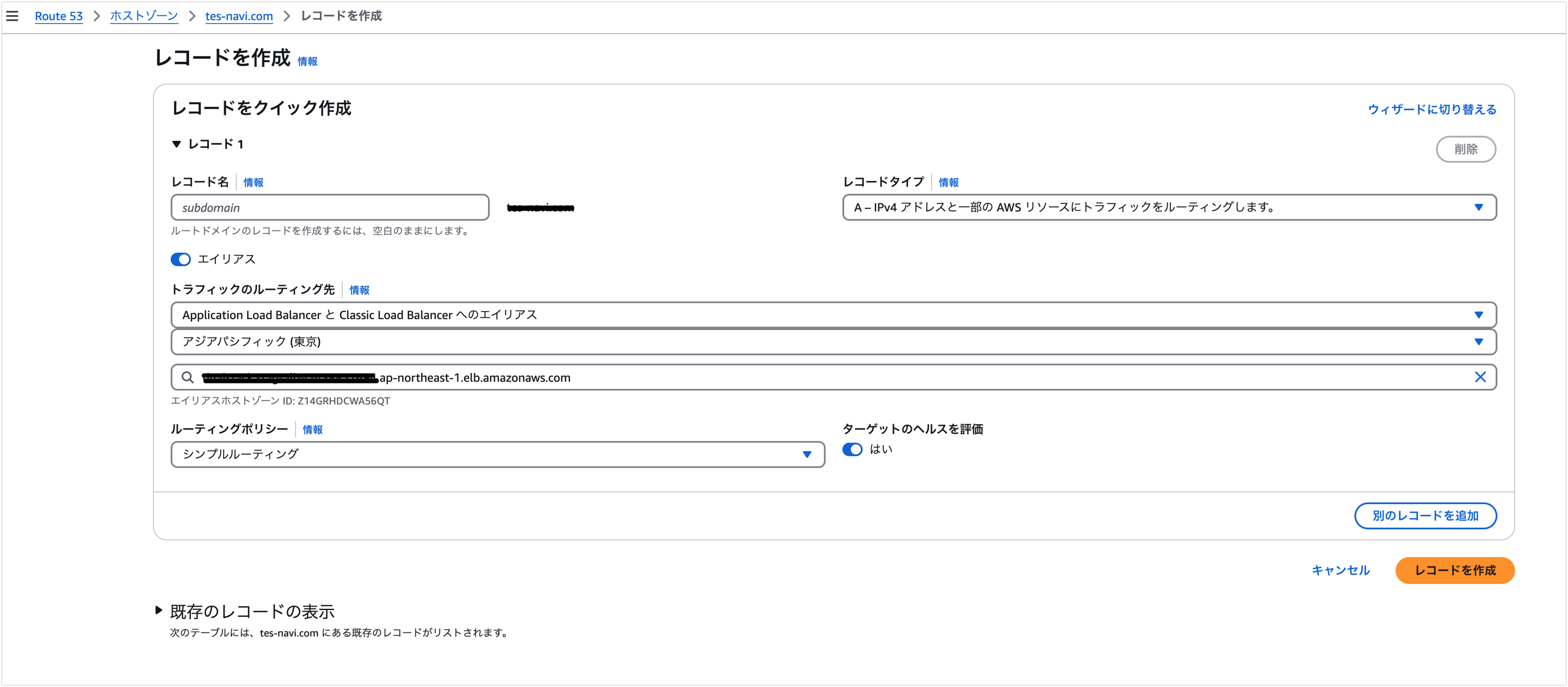Open the Application Load Balancer alias dropdown

pyautogui.click(x=833, y=315)
